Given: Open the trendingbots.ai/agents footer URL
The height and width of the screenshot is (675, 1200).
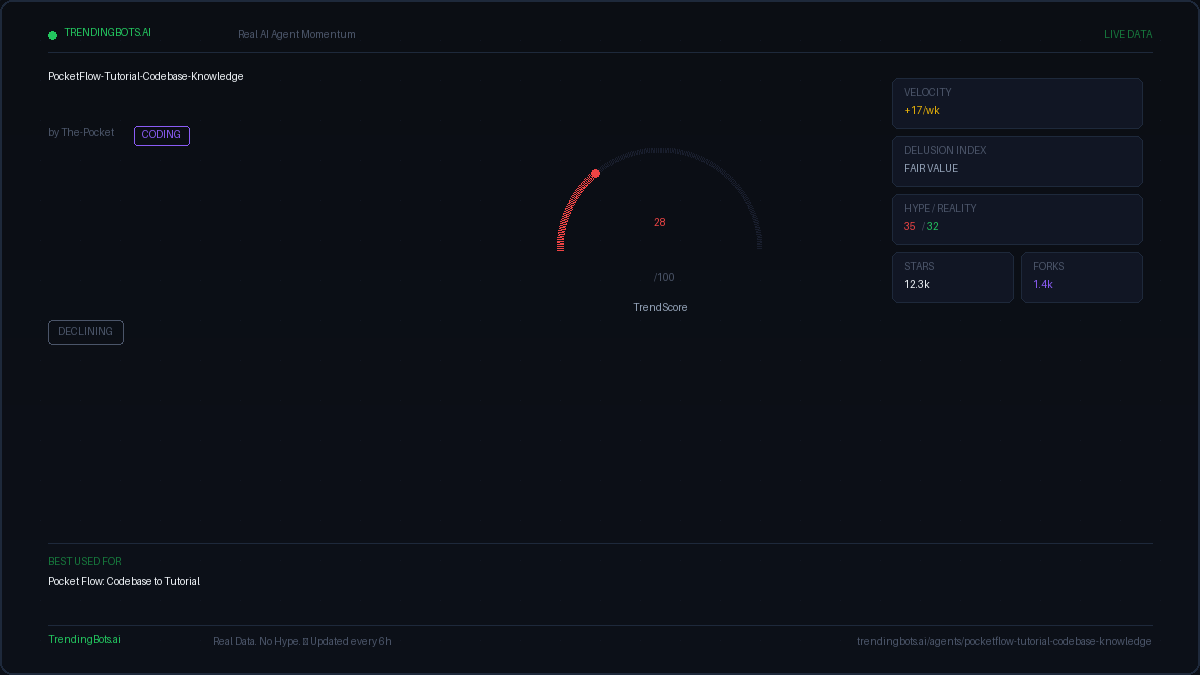Looking at the screenshot, I should pyautogui.click(x=1004, y=641).
